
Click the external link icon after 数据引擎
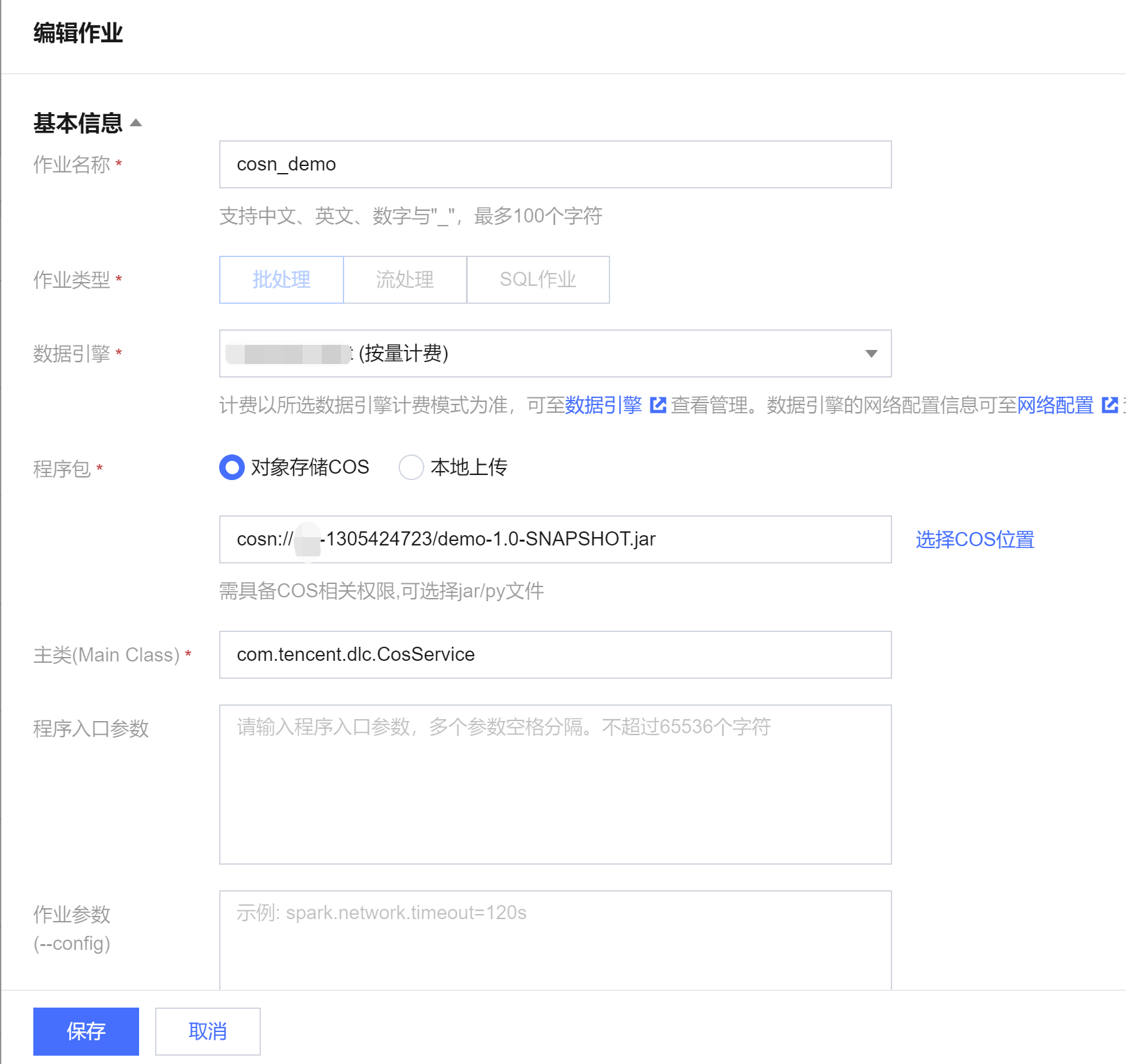pos(658,405)
